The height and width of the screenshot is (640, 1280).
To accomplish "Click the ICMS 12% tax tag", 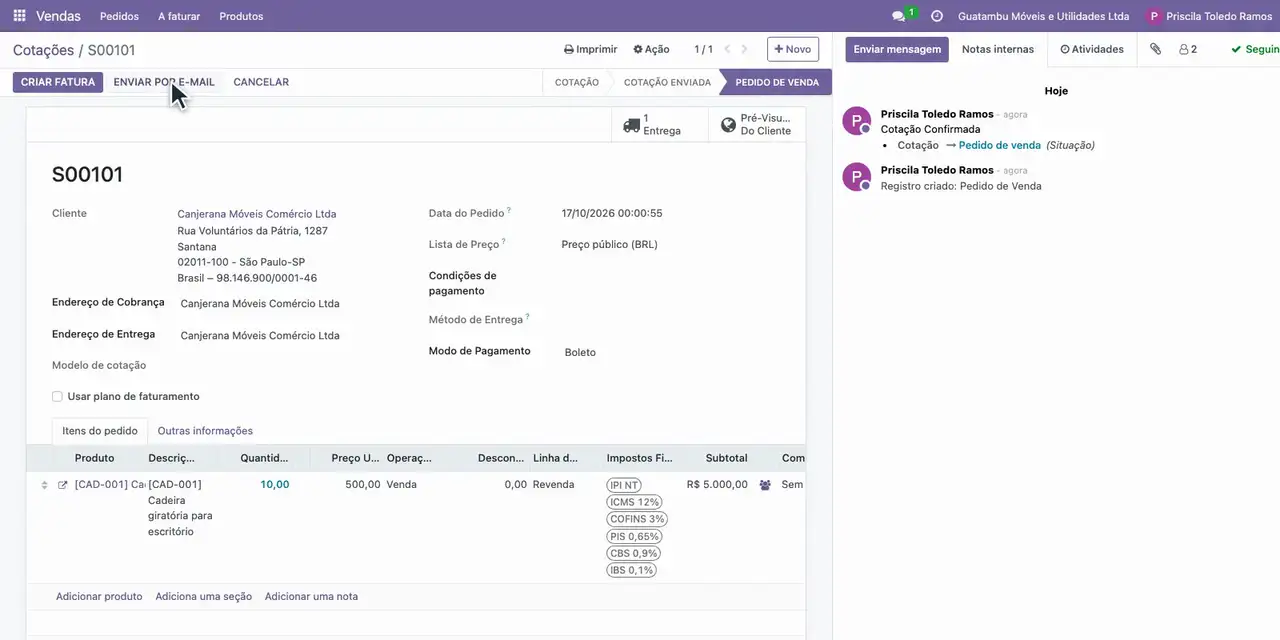I will pos(635,502).
